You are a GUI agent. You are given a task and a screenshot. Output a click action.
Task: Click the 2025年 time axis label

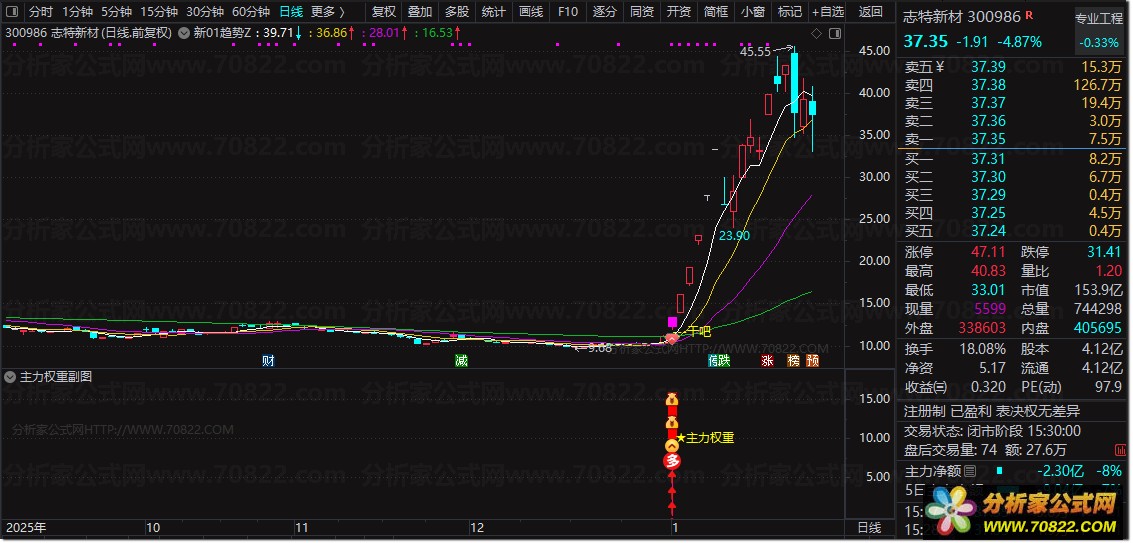26,528
